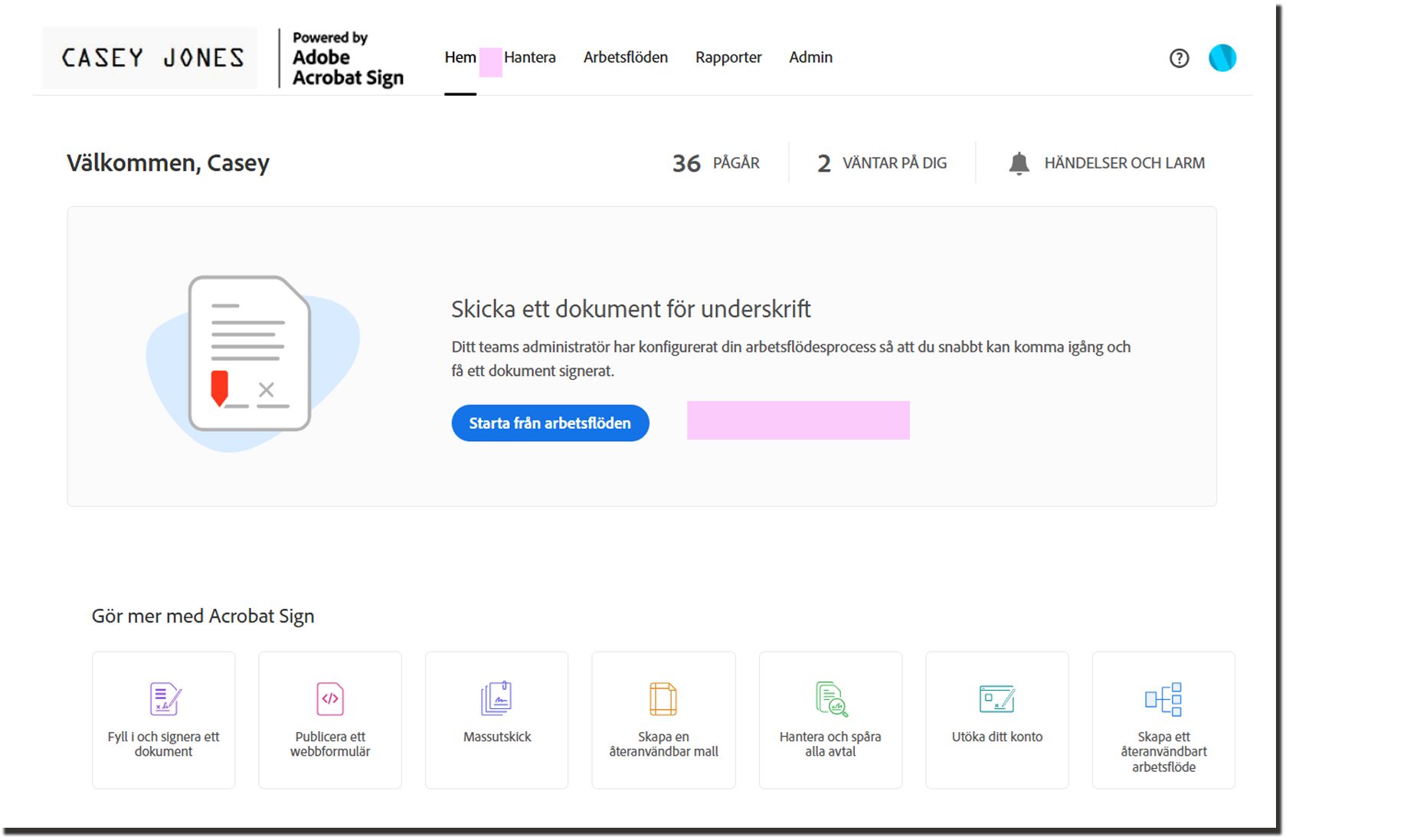Click the document signature illustration

click(253, 362)
